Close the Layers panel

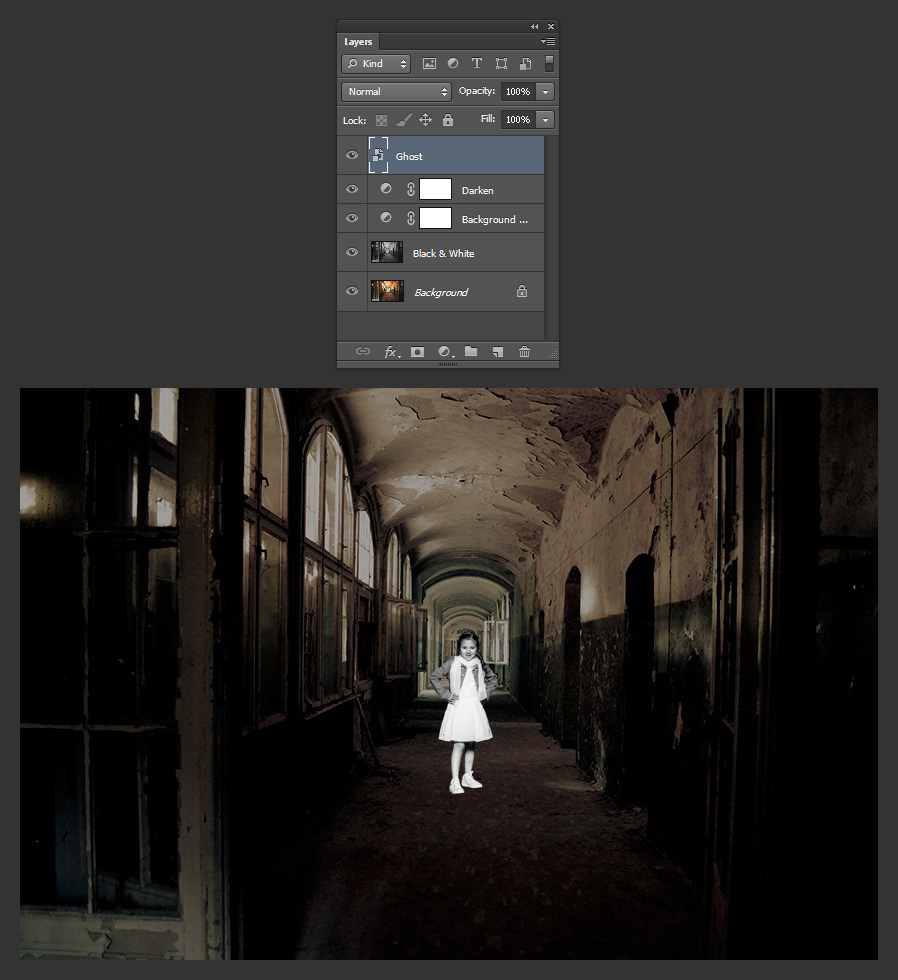click(x=551, y=26)
